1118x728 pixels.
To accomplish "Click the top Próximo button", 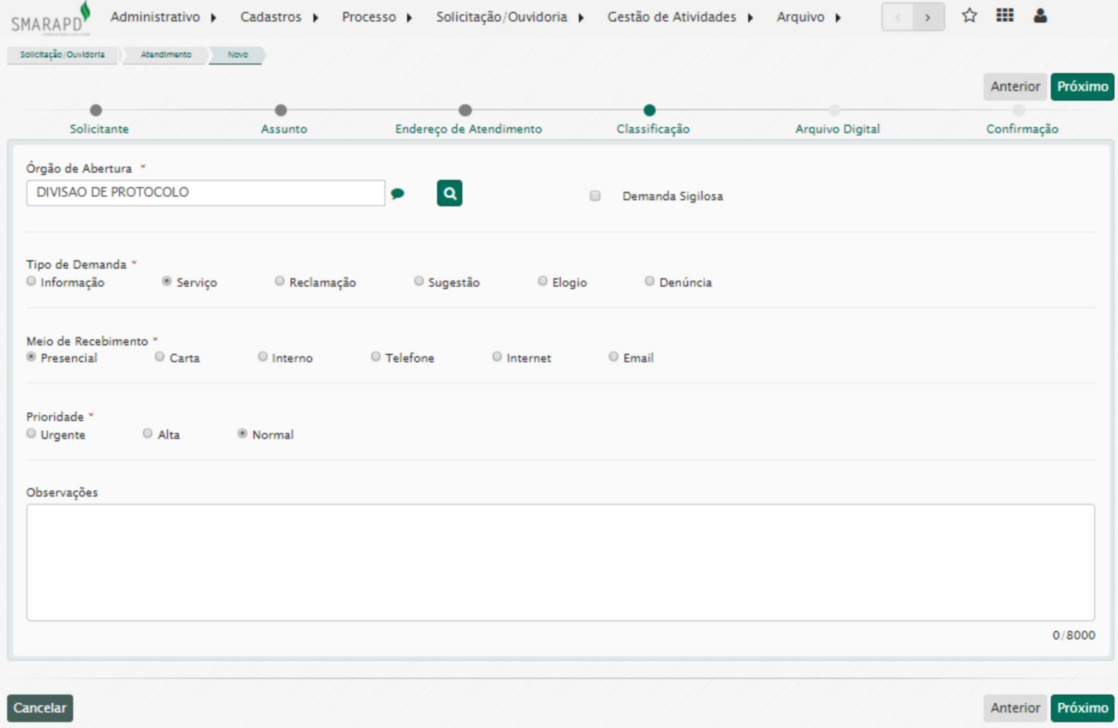I will [x=1082, y=87].
